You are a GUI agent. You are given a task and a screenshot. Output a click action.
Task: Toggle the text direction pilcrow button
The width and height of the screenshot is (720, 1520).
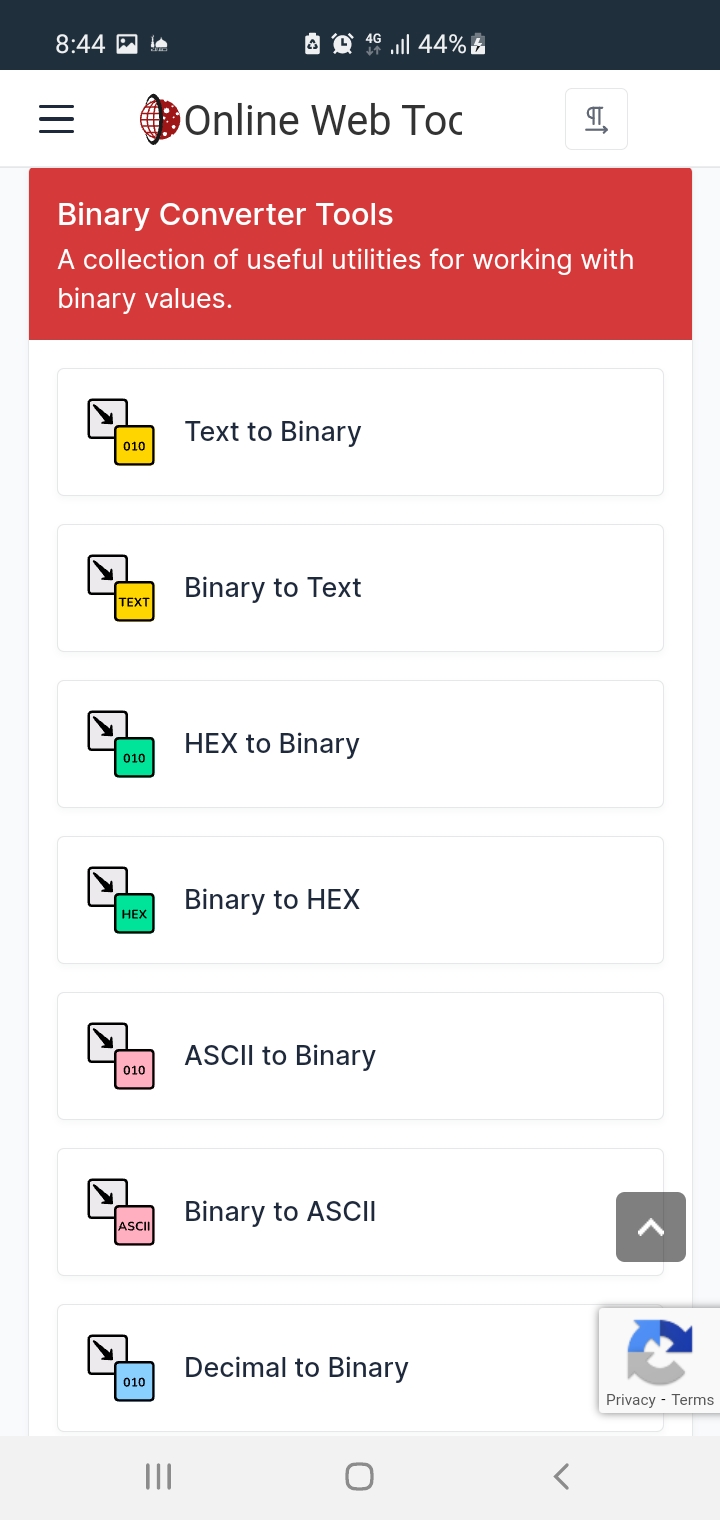coord(596,120)
